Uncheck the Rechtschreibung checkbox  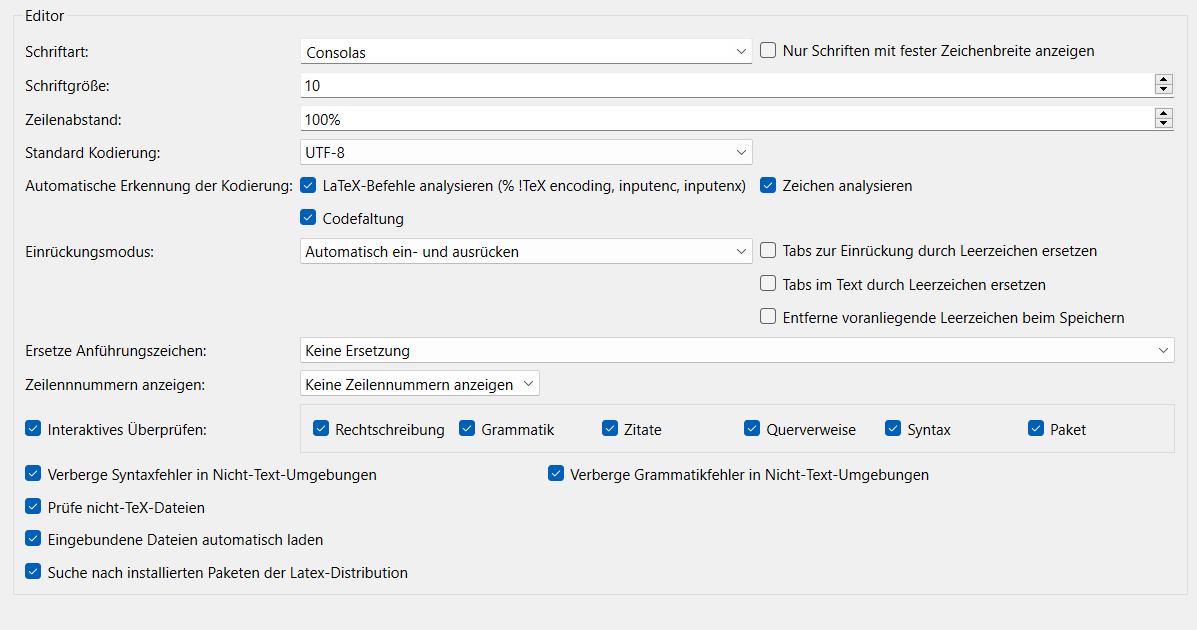[x=321, y=428]
